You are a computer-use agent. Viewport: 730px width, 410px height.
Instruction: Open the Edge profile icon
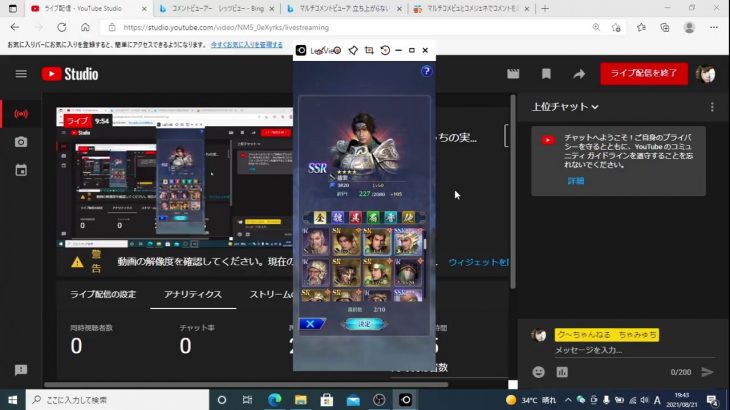tap(689, 27)
